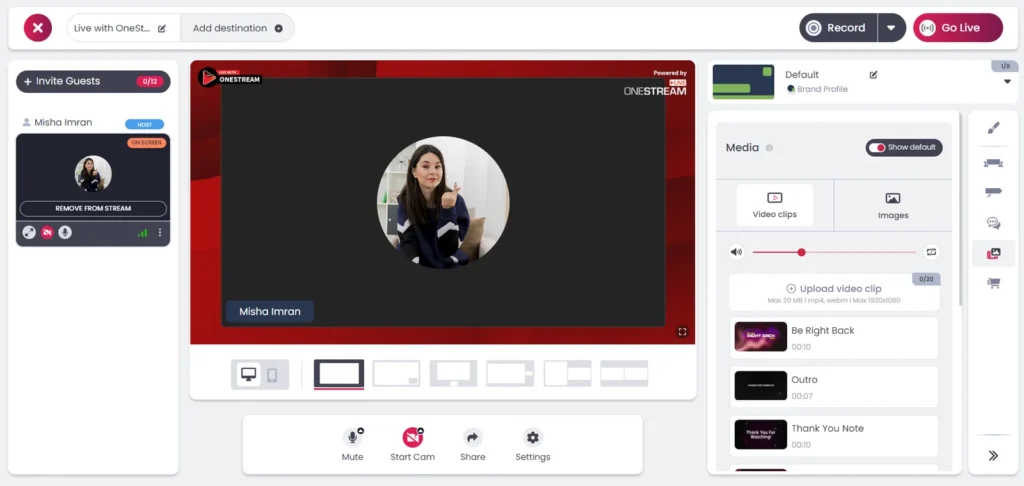
Task: Expand the Brand Profile dropdown
Action: click(x=1007, y=82)
